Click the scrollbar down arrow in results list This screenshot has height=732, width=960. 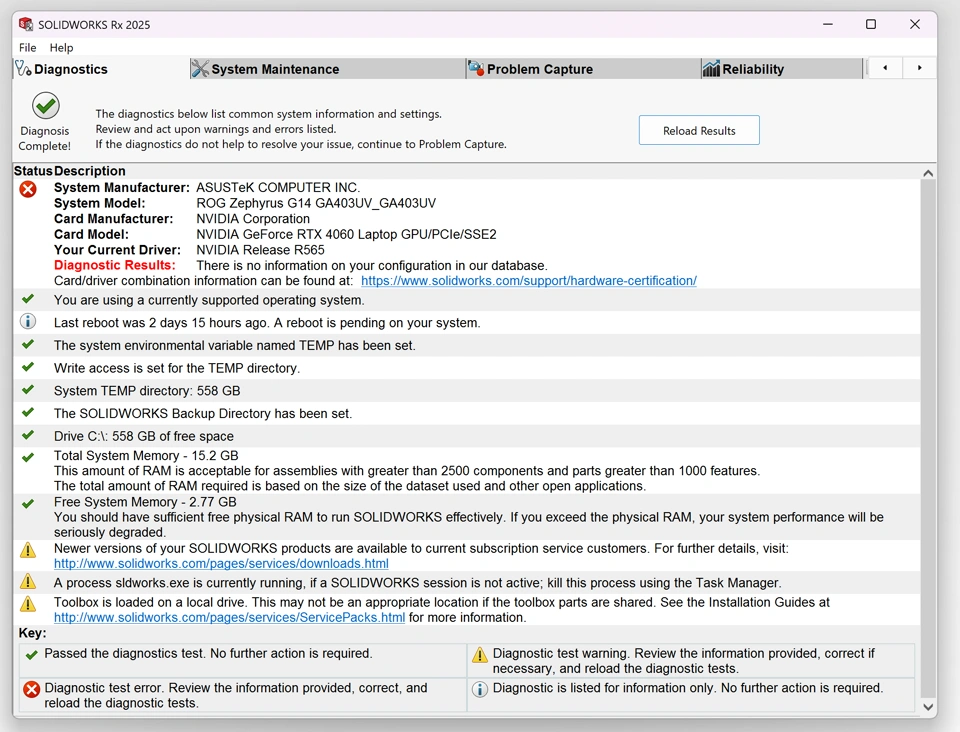tap(928, 706)
